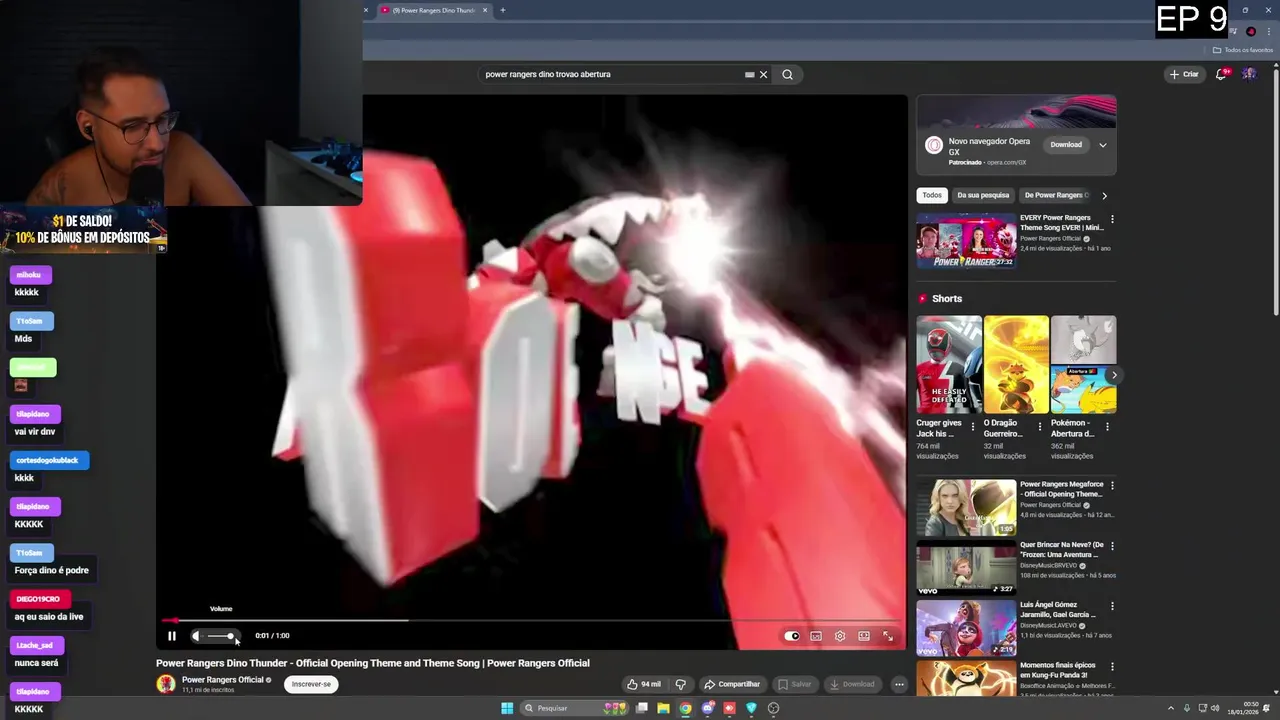1280x720 pixels.
Task: Open options for Pokémon Abertura short
Action: click(x=1107, y=427)
